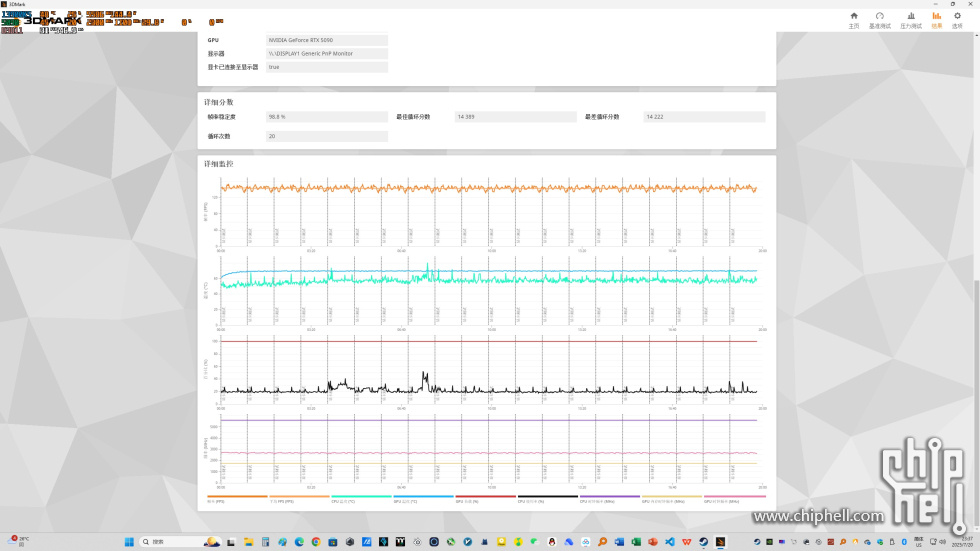Click the 详细监控 section heading

219,164
